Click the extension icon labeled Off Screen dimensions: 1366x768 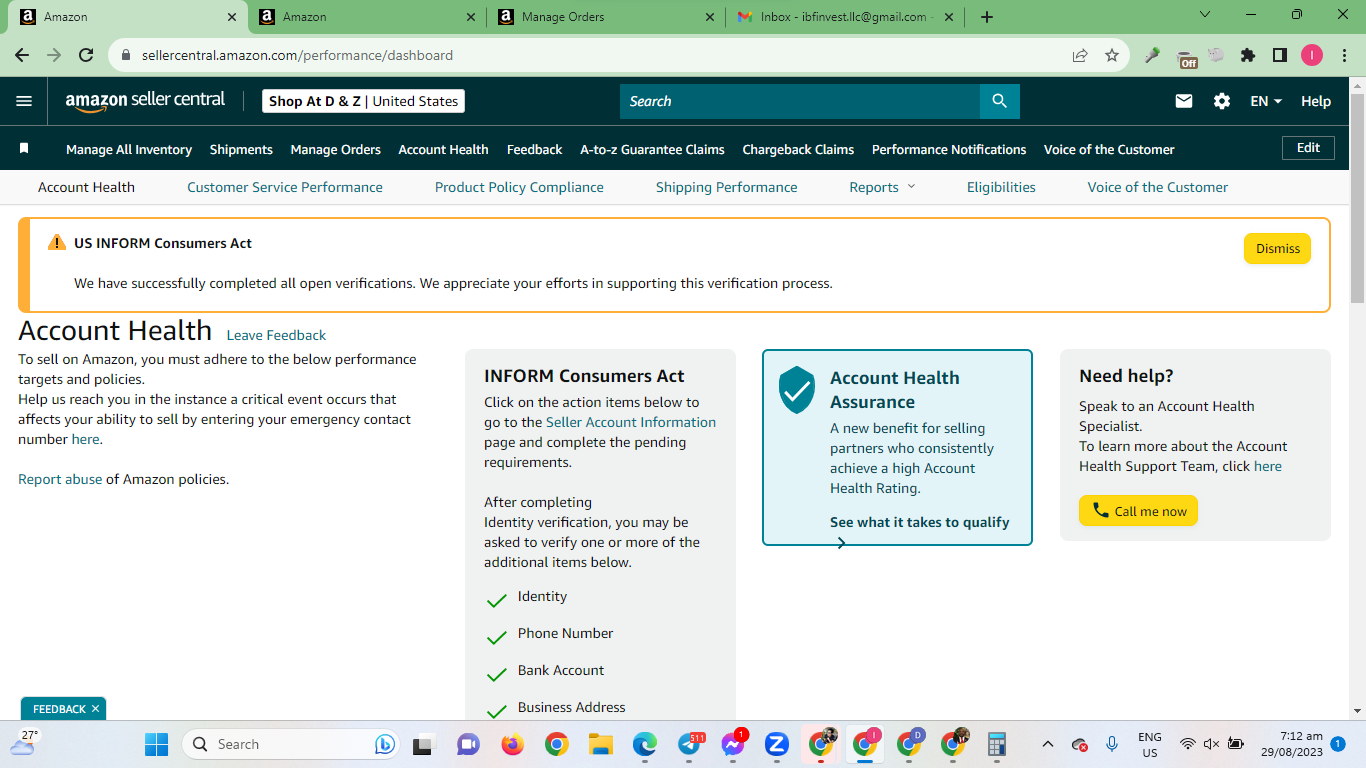[1186, 57]
